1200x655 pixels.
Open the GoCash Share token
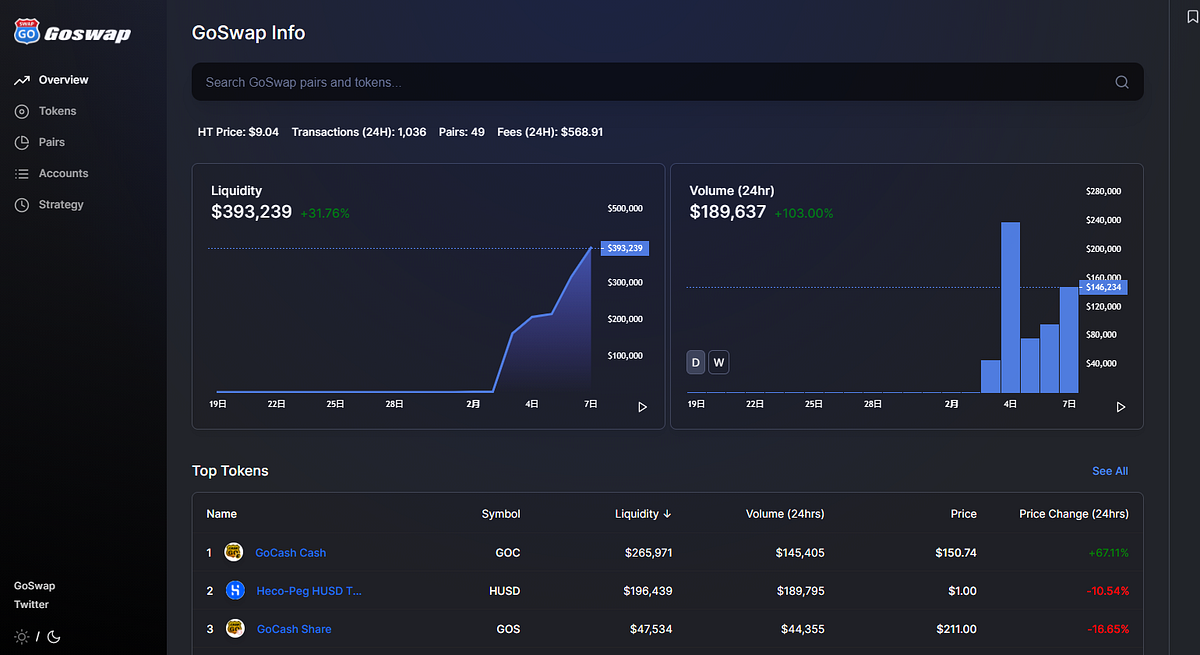(294, 629)
